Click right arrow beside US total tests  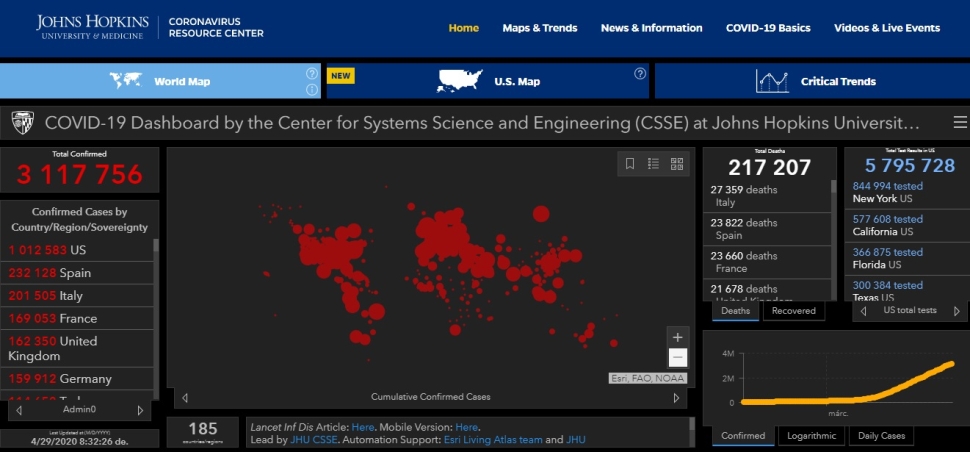click(x=957, y=311)
